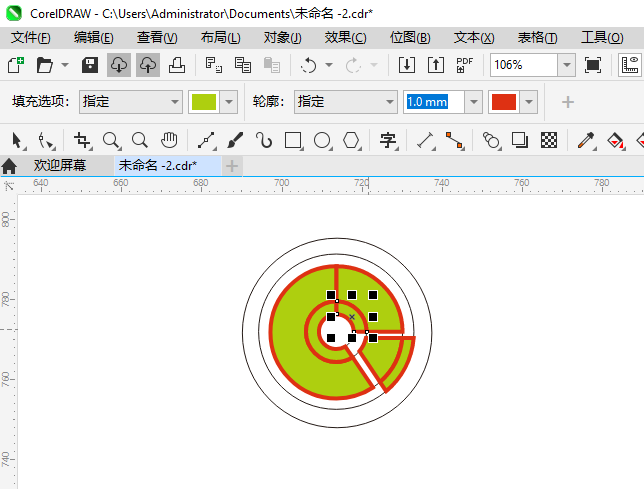
Task: Select the Rectangle tool
Action: 294,140
